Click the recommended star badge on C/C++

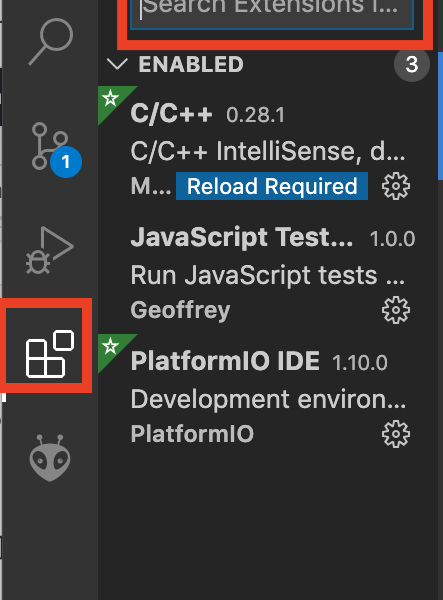point(111,99)
